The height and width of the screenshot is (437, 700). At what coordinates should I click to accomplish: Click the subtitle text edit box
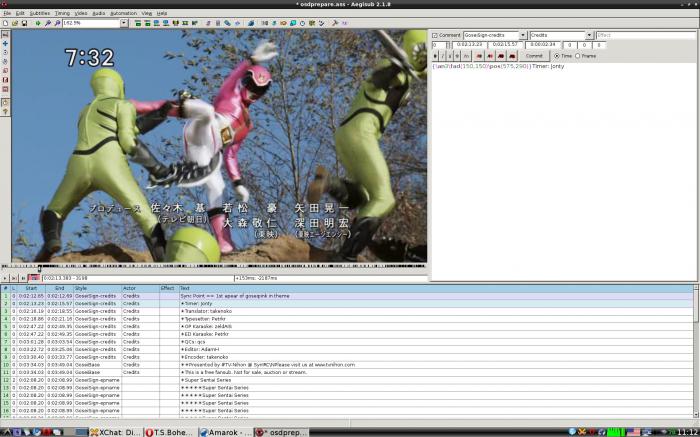click(563, 172)
